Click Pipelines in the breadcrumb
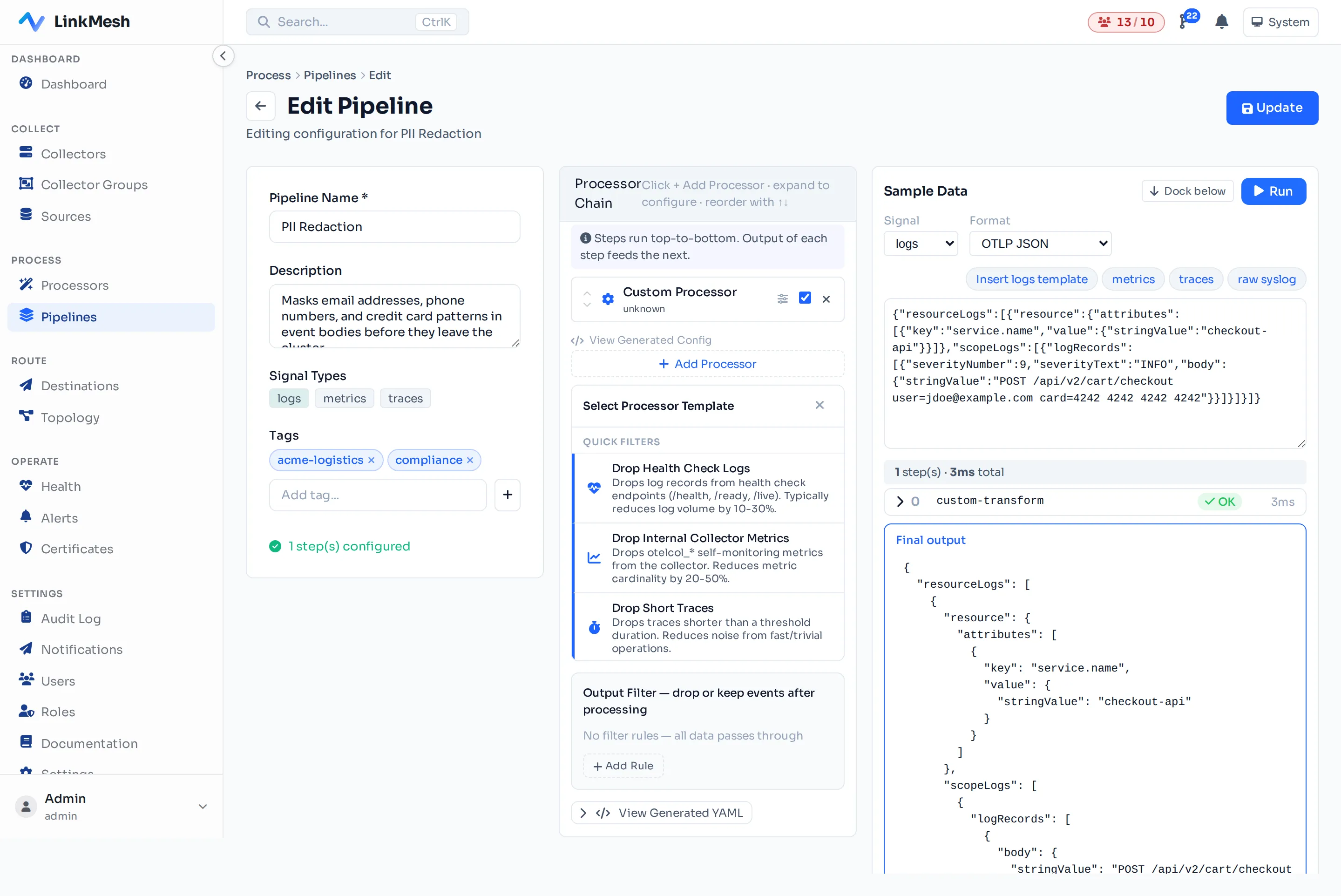The image size is (1341, 896). 330,75
